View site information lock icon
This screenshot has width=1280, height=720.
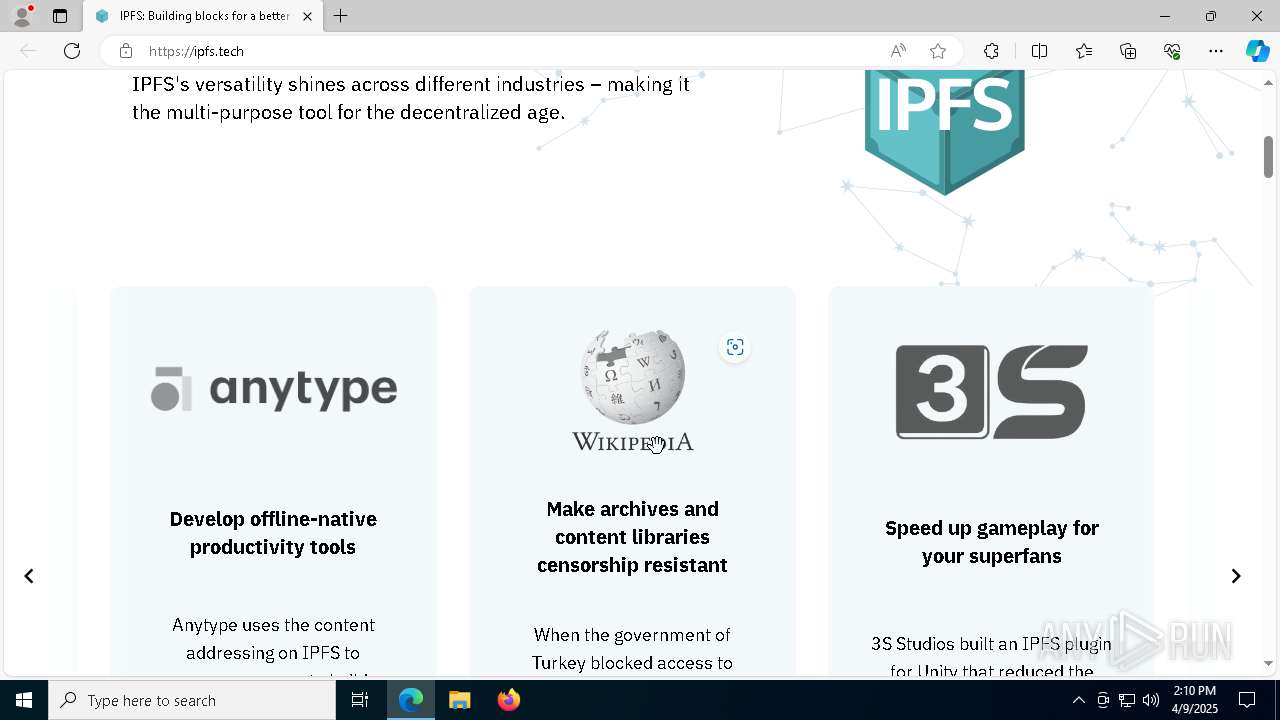click(125, 51)
